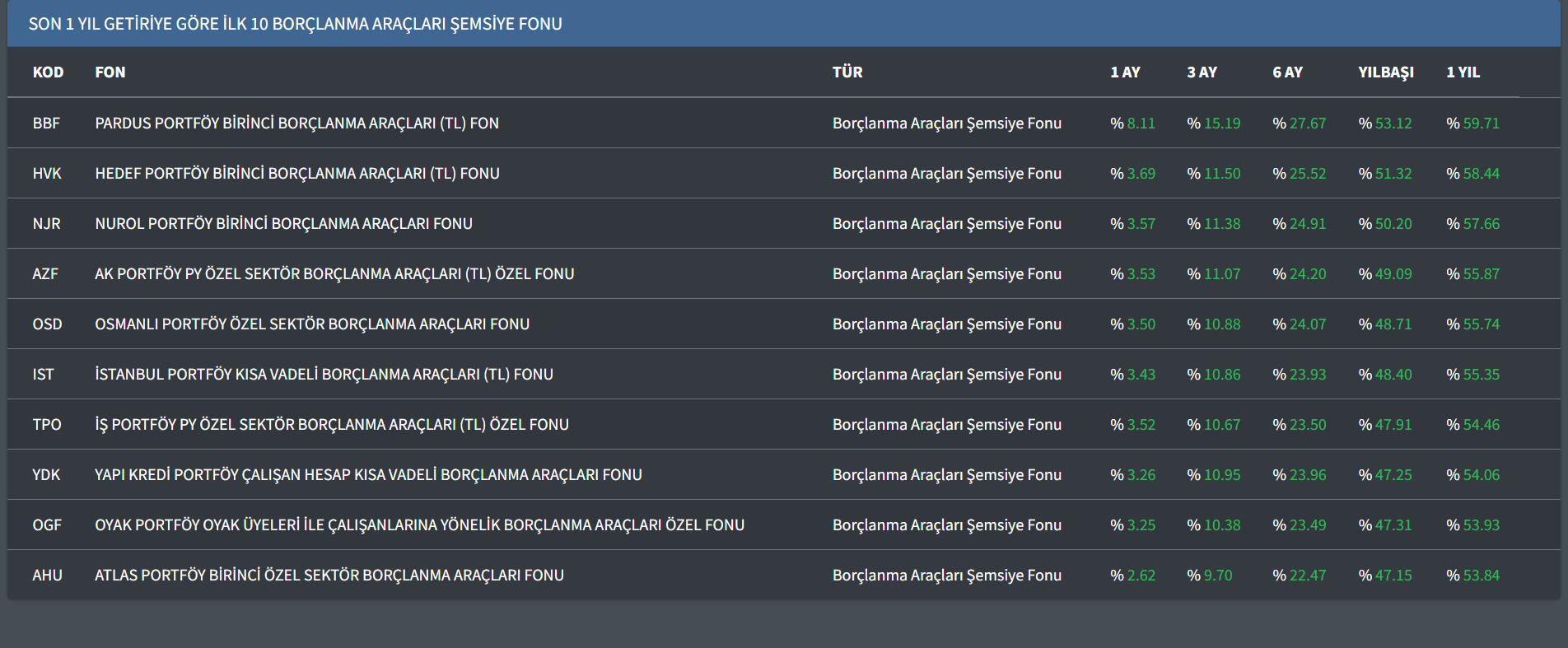This screenshot has height=648, width=1568.
Task: Click İSTANBUL PORTFÖY KISA VADELİ fund
Action: pos(324,375)
